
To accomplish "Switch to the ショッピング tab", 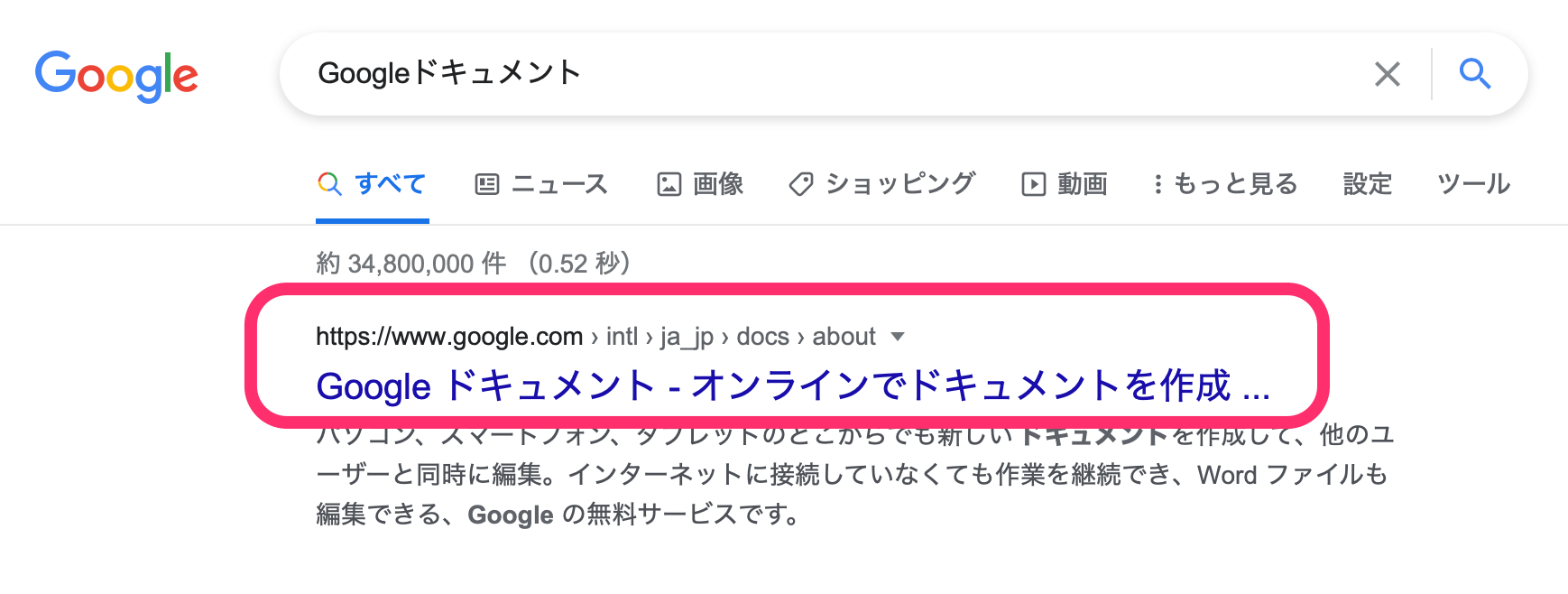I will (x=900, y=184).
